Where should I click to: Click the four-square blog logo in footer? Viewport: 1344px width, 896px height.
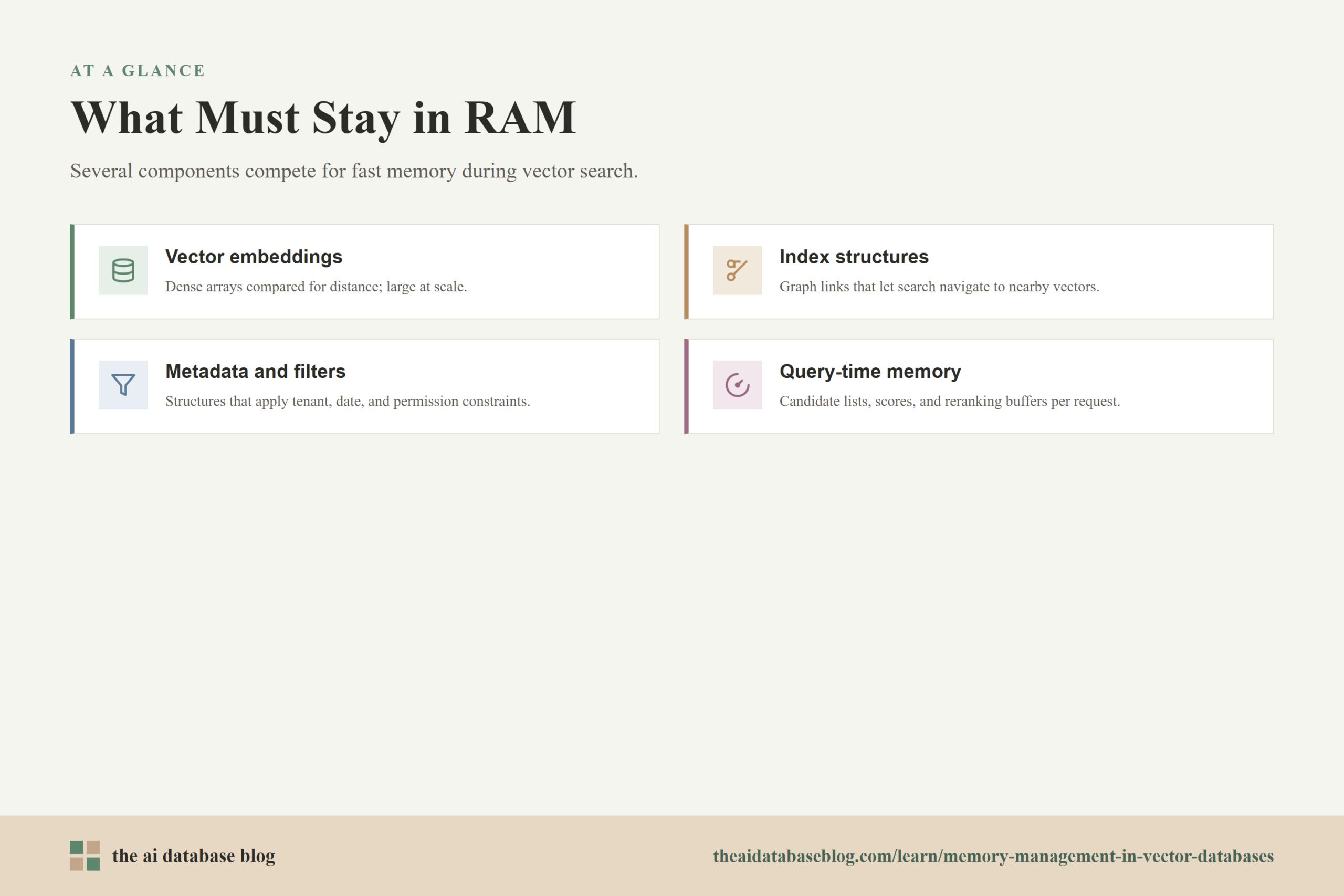click(x=85, y=856)
